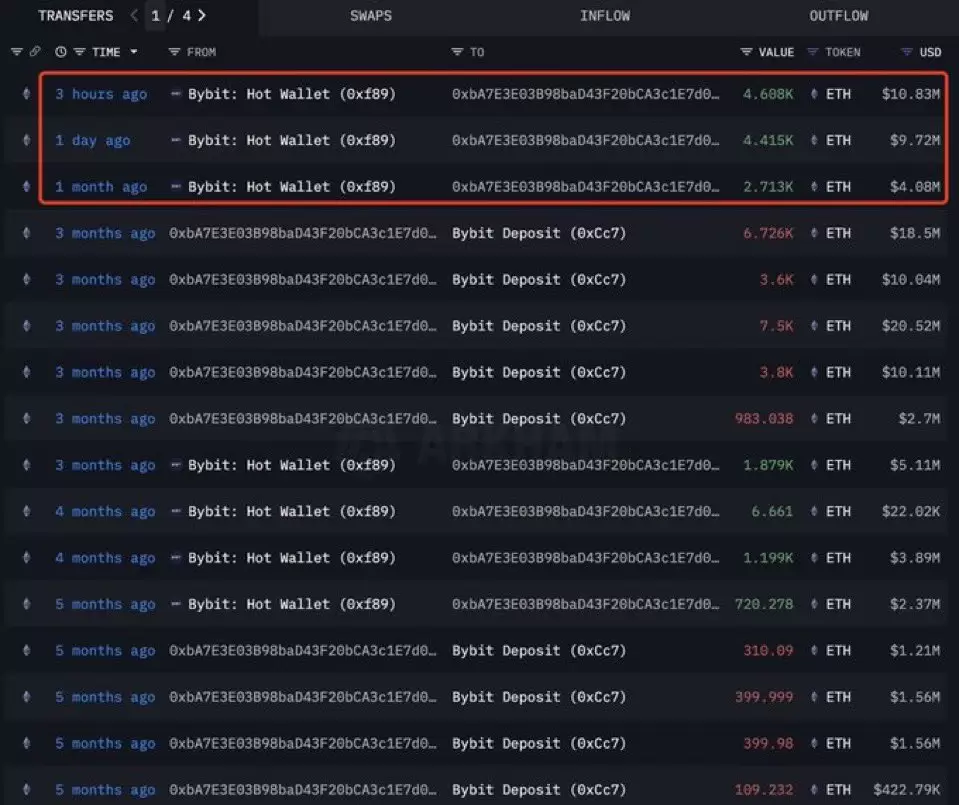Click chain icon on $3.89M row
The image size is (959, 805).
26,558
